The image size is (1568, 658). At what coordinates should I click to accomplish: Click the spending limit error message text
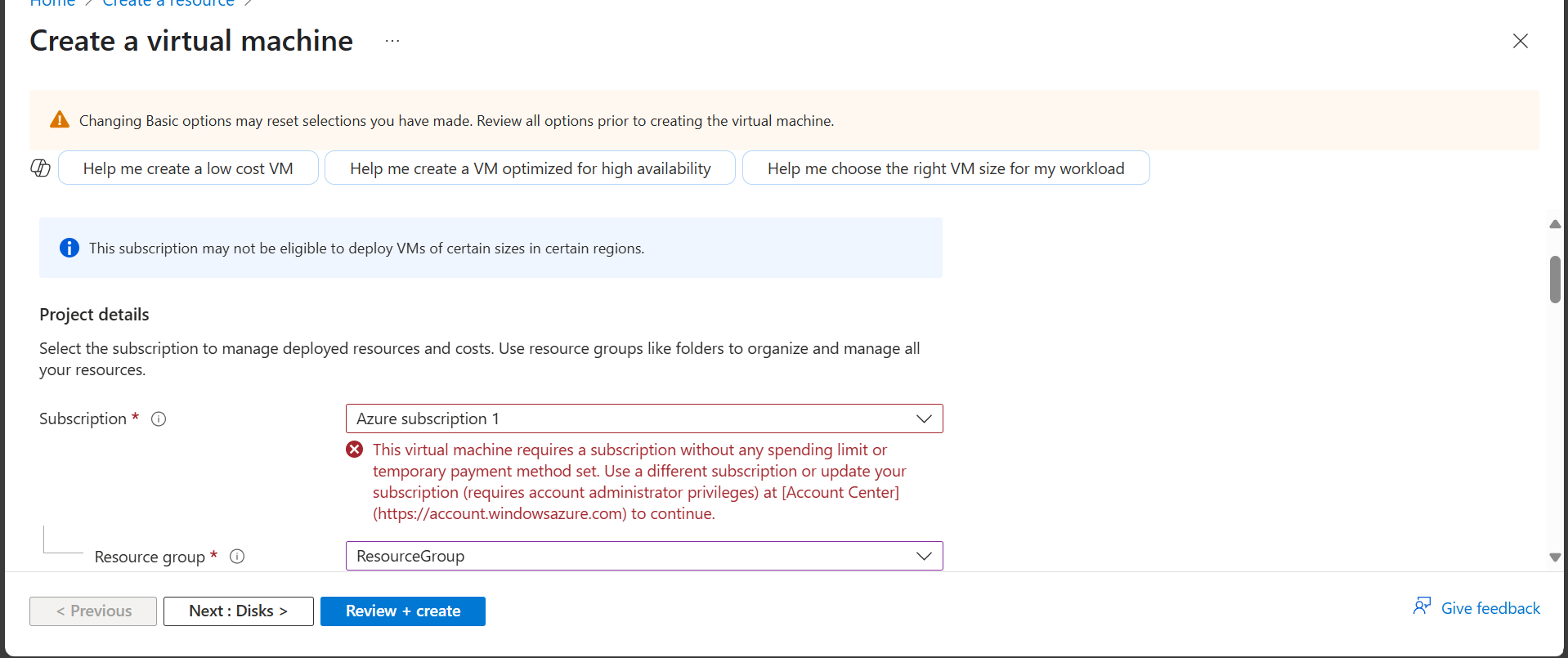(639, 481)
